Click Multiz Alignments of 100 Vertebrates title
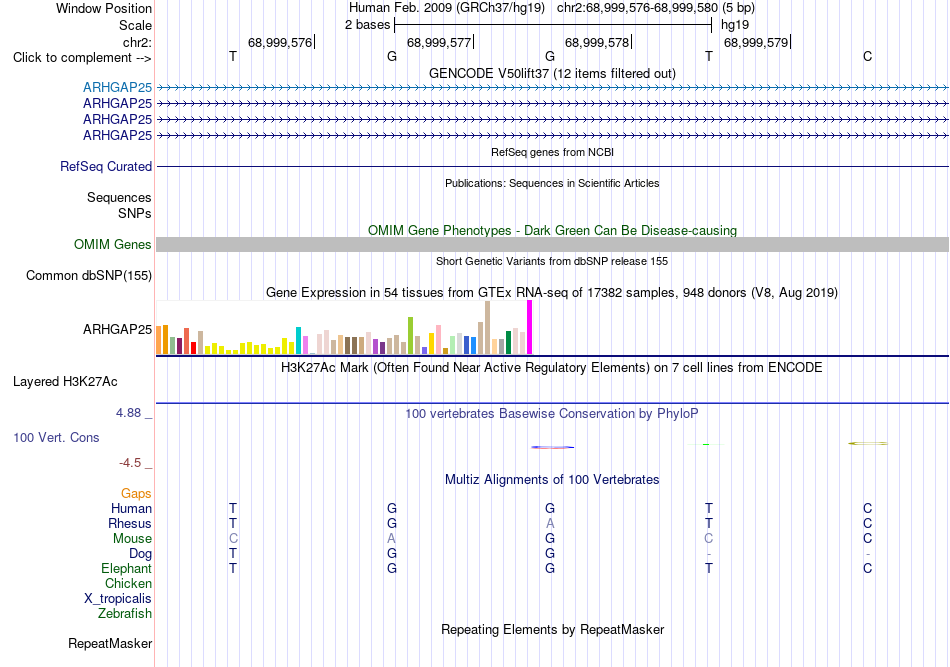Image resolution: width=950 pixels, height=667 pixels. click(552, 480)
